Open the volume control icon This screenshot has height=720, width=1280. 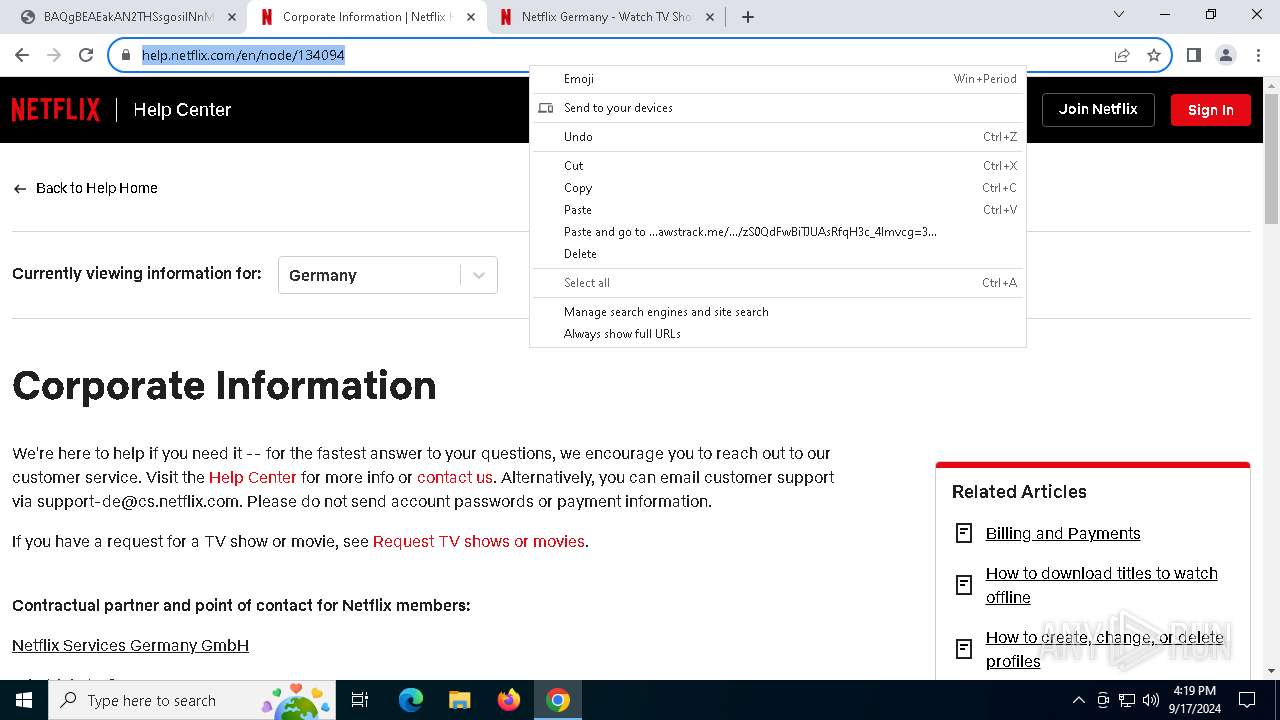point(1151,700)
